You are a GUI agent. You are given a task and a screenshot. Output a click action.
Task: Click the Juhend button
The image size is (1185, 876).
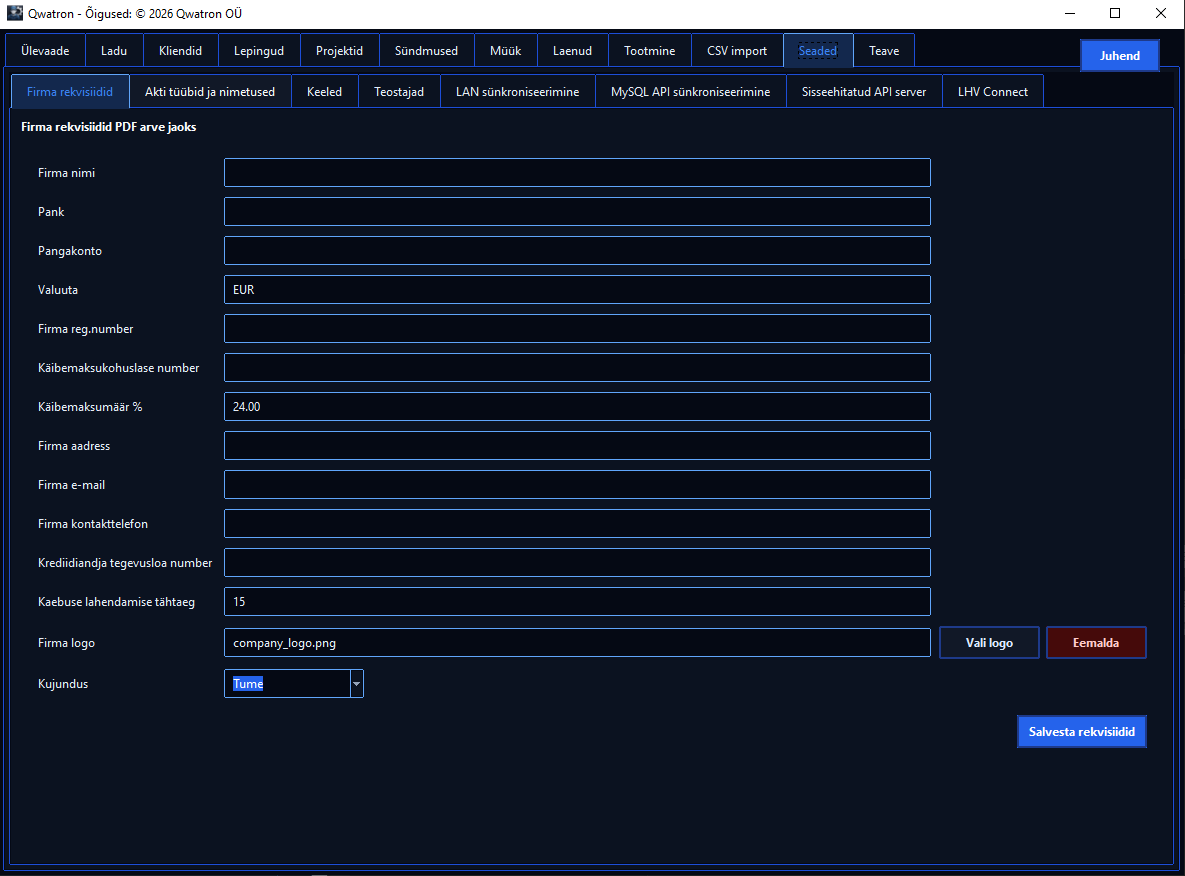(x=1119, y=56)
